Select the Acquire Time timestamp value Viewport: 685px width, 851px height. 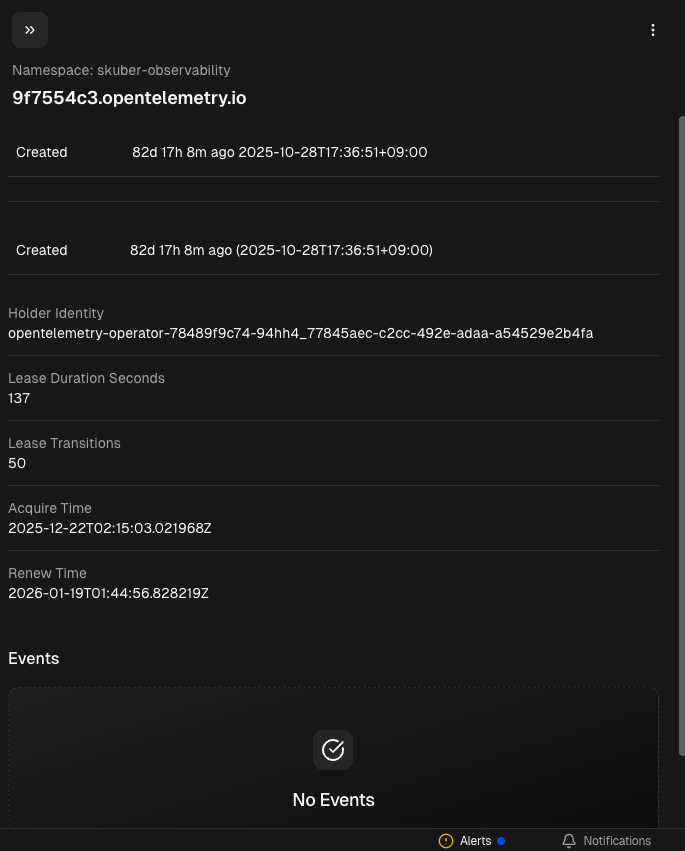pyautogui.click(x=110, y=528)
